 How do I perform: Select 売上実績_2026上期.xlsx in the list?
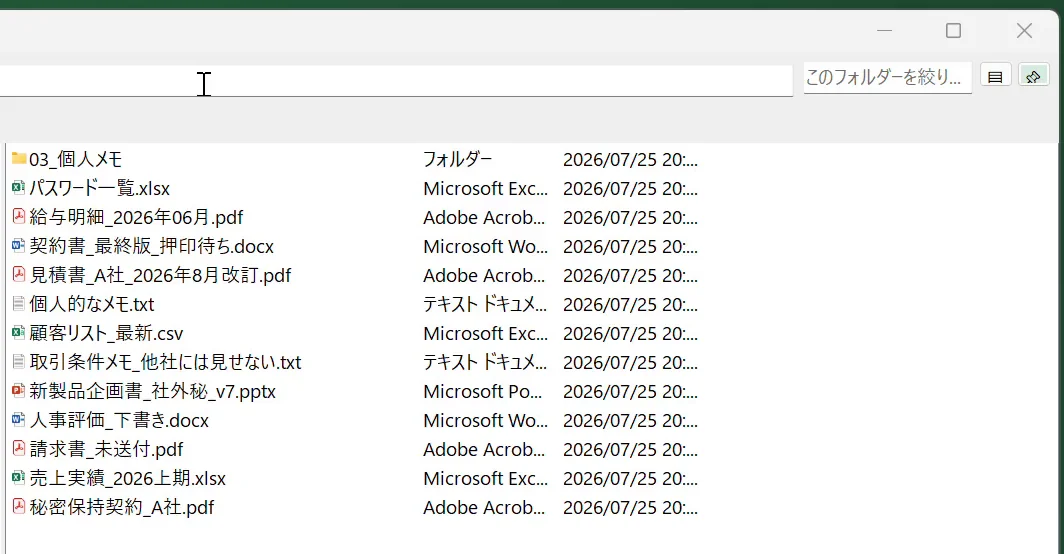click(128, 478)
